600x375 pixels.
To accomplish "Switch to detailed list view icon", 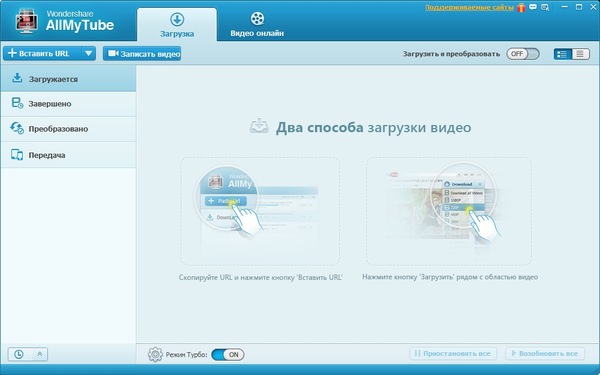I will click(562, 54).
